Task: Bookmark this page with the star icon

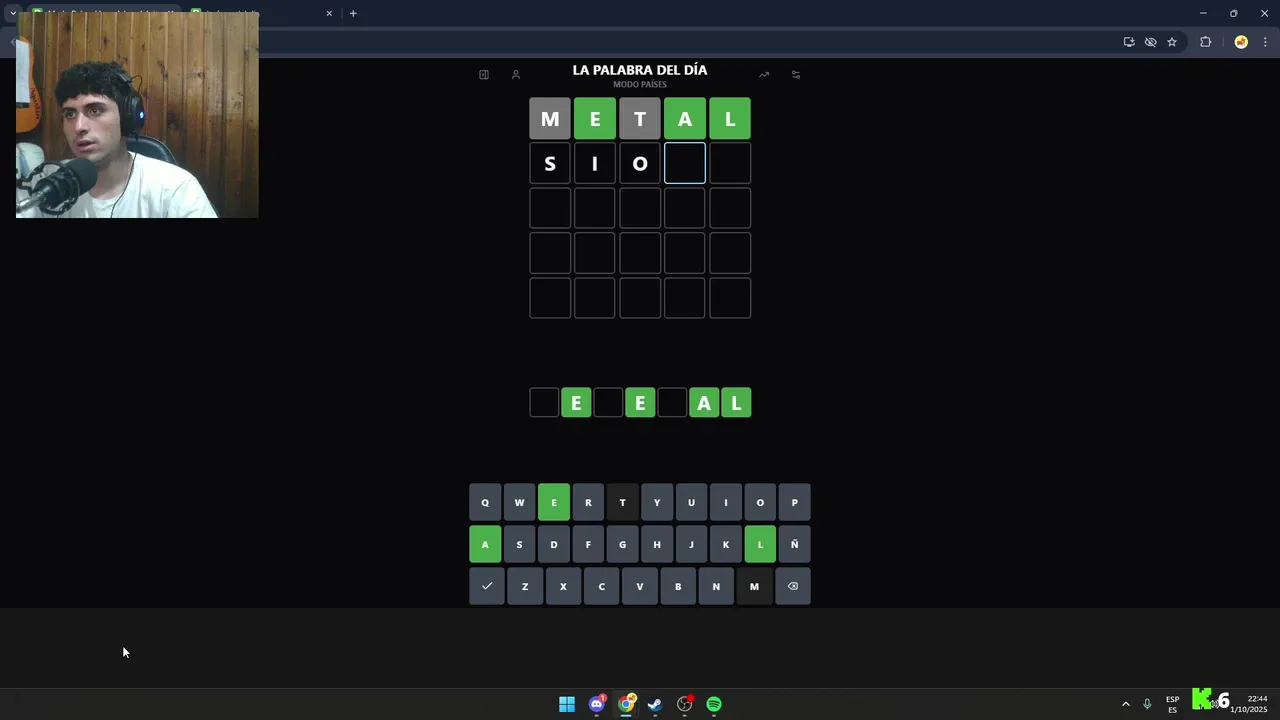Action: [1172, 42]
